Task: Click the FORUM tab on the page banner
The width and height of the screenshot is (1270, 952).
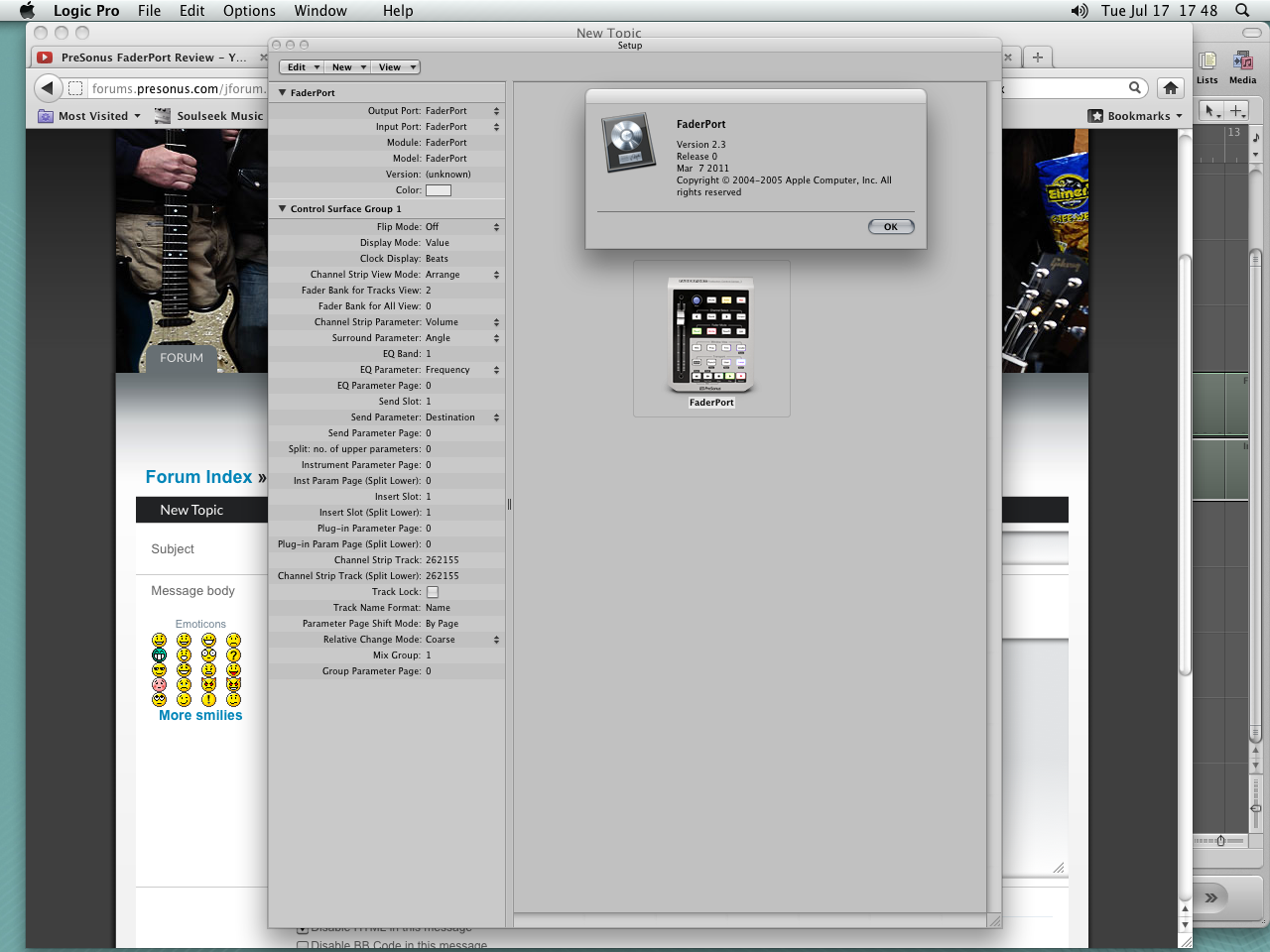Action: (182, 358)
